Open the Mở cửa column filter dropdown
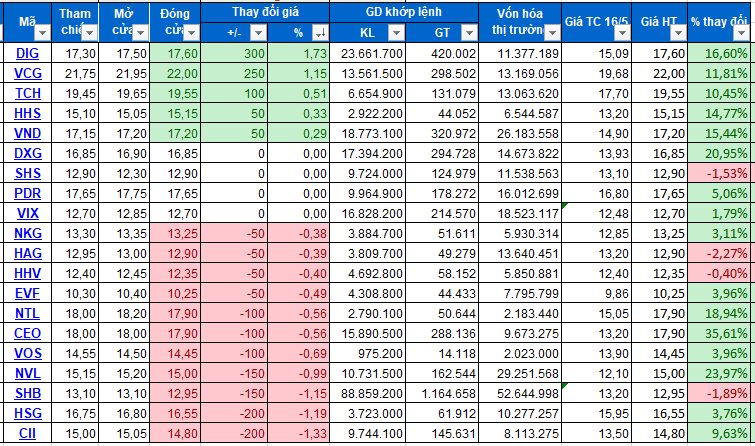This screenshot has width=755, height=446. point(140,33)
